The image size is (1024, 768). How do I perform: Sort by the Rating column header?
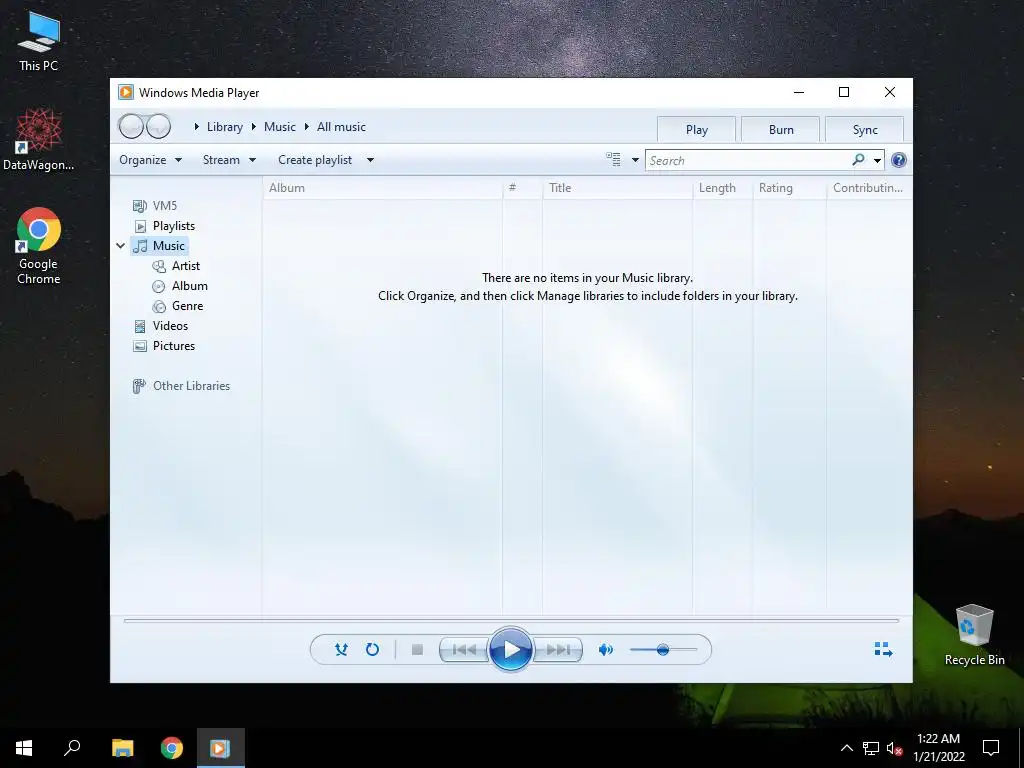pos(790,188)
